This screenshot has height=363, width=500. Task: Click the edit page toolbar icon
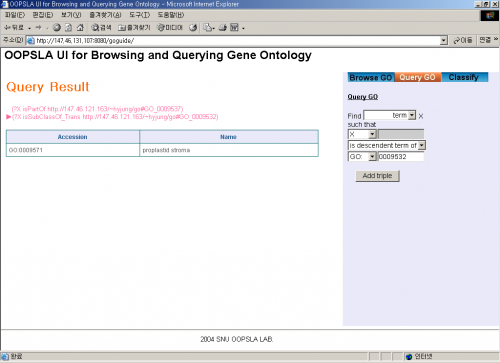pyautogui.click(x=234, y=28)
